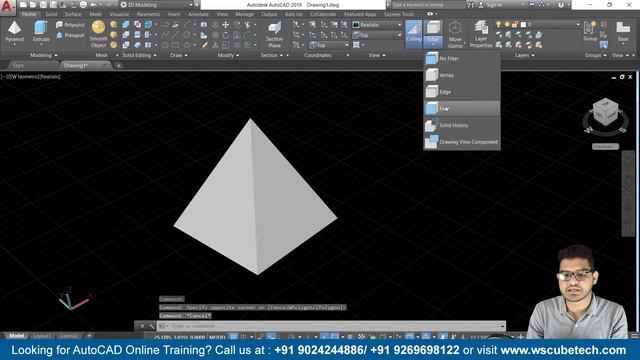Open the Realistic visual style dropdown
The width and height of the screenshot is (640, 360).
coord(377,24)
